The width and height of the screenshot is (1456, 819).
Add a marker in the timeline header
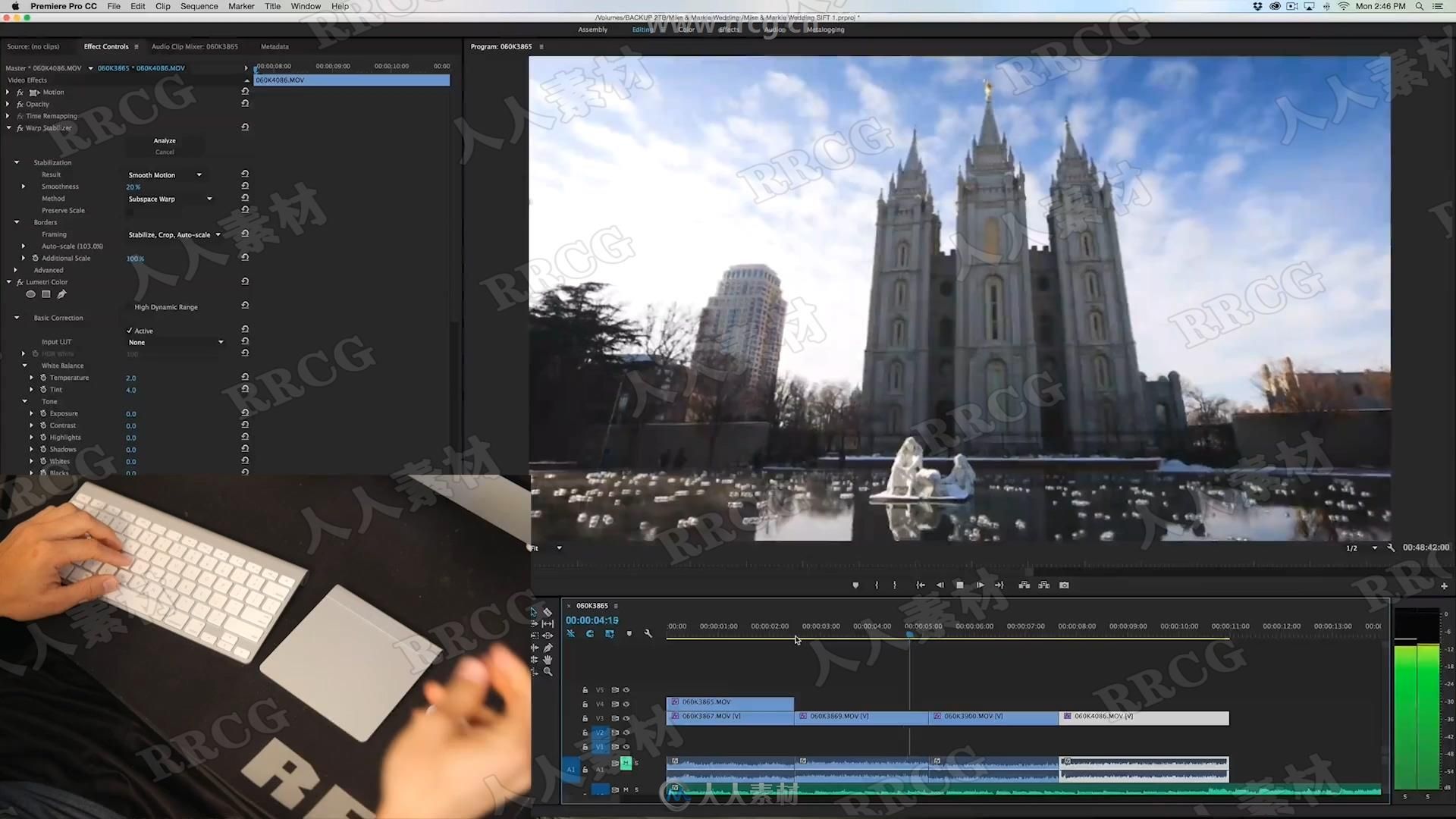pyautogui.click(x=629, y=633)
